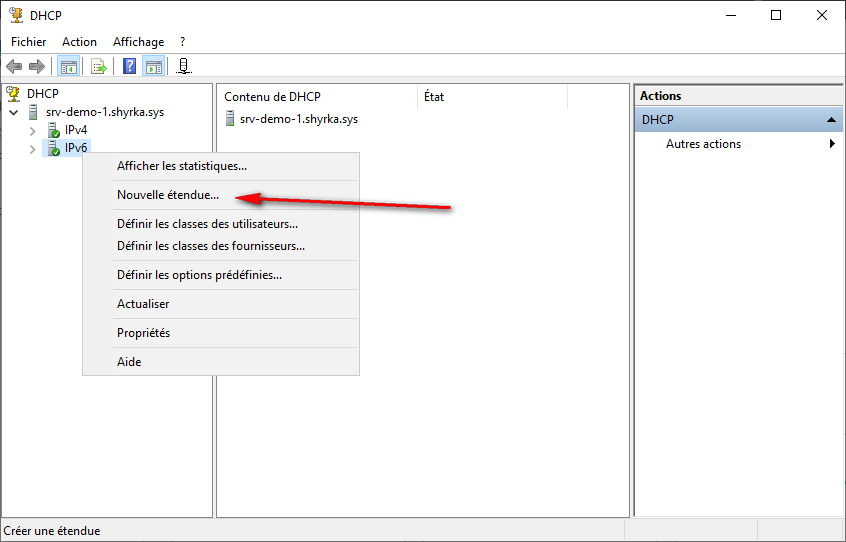Expand the IPv4 node chevron
This screenshot has height=542, width=846.
[x=32, y=130]
